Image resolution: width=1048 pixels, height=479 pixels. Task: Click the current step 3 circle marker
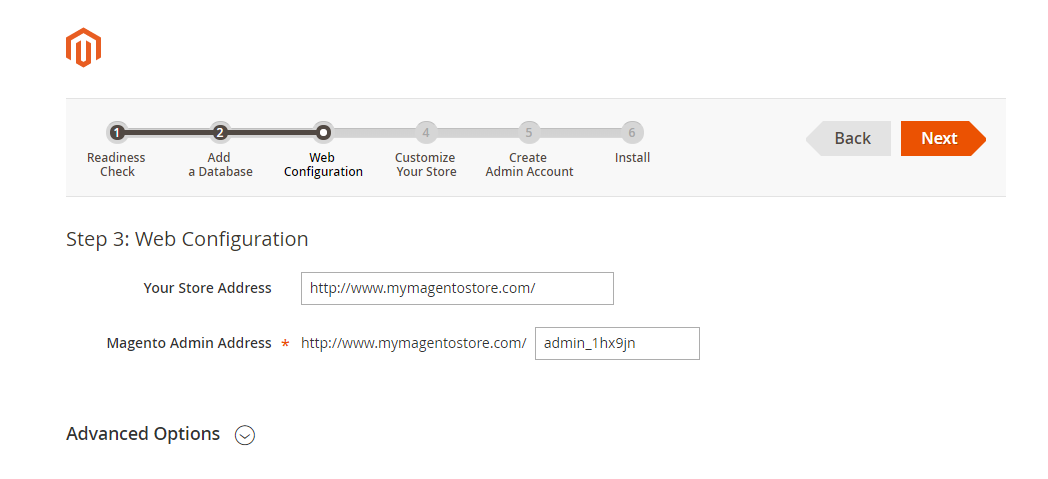[x=322, y=132]
